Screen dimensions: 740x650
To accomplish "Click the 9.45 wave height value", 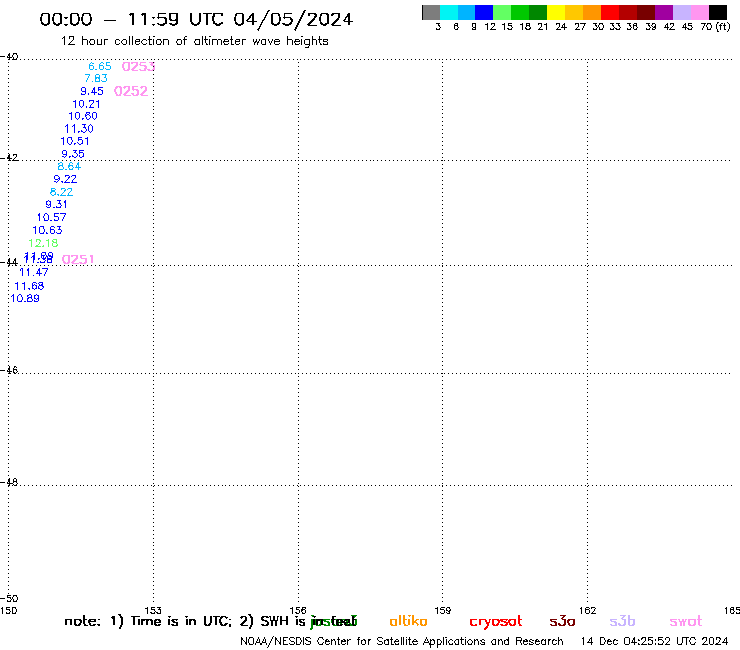I will tap(92, 91).
